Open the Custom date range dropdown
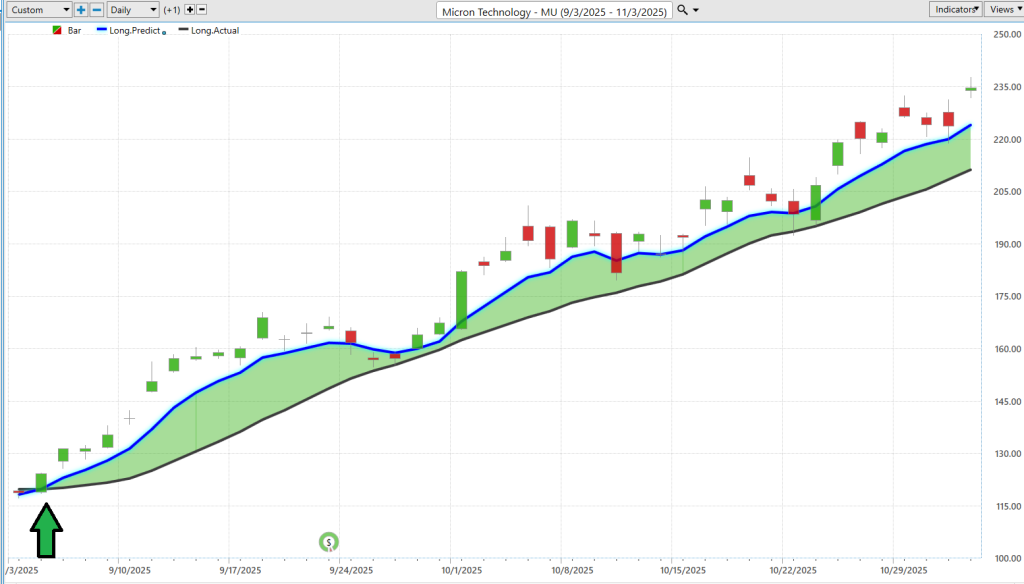The height and width of the screenshot is (584, 1024). pos(38,9)
